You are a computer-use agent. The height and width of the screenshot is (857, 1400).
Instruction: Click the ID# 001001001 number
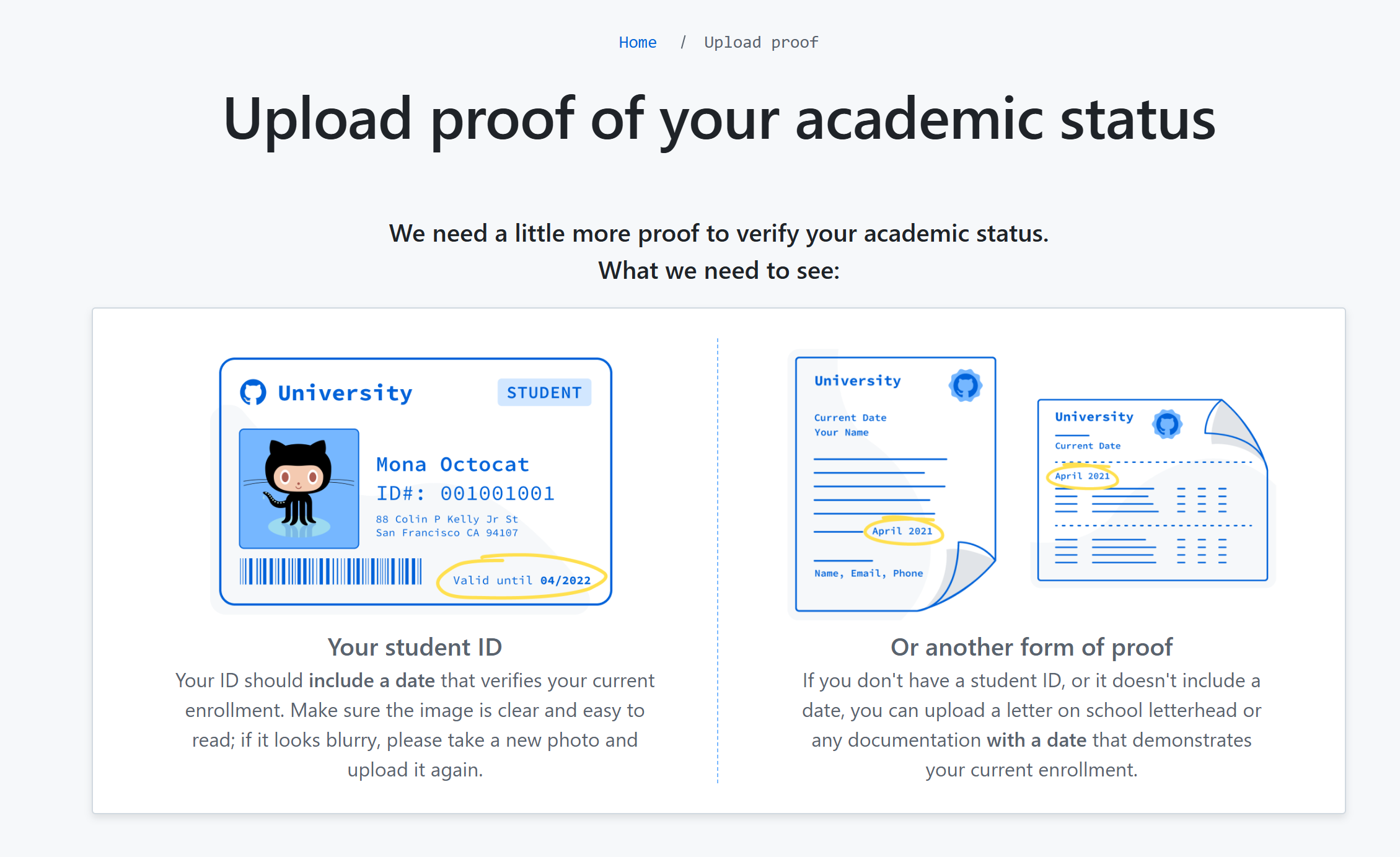[465, 493]
